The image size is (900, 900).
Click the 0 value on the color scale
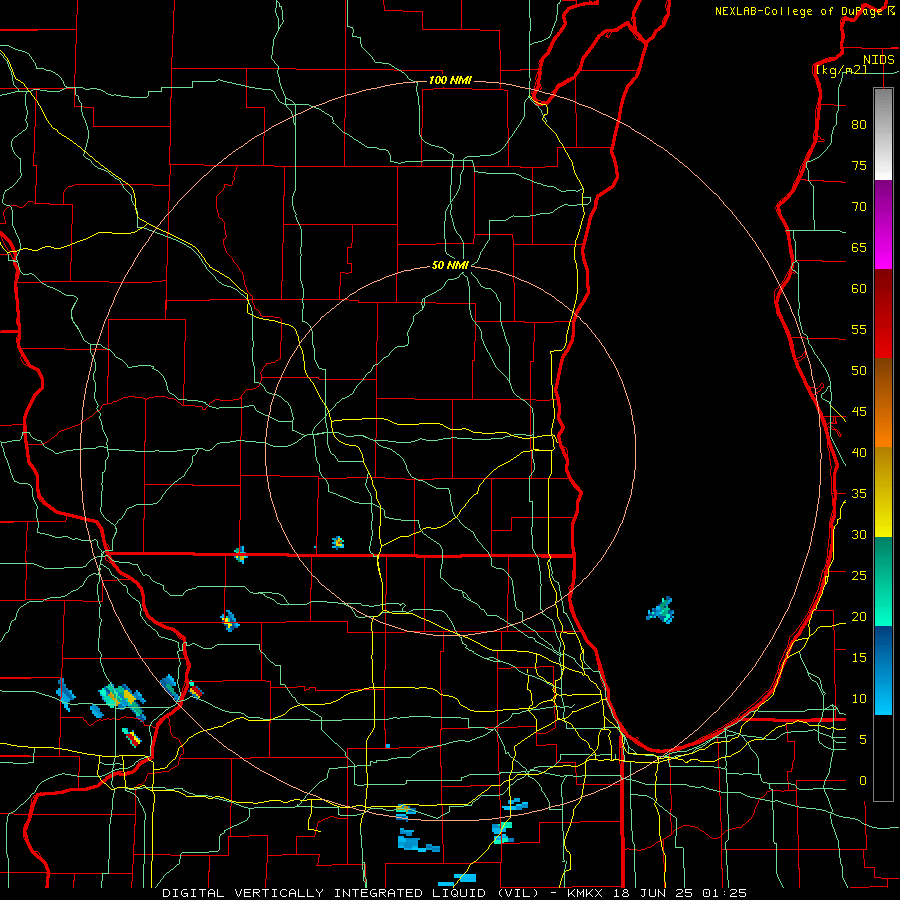coord(863,781)
